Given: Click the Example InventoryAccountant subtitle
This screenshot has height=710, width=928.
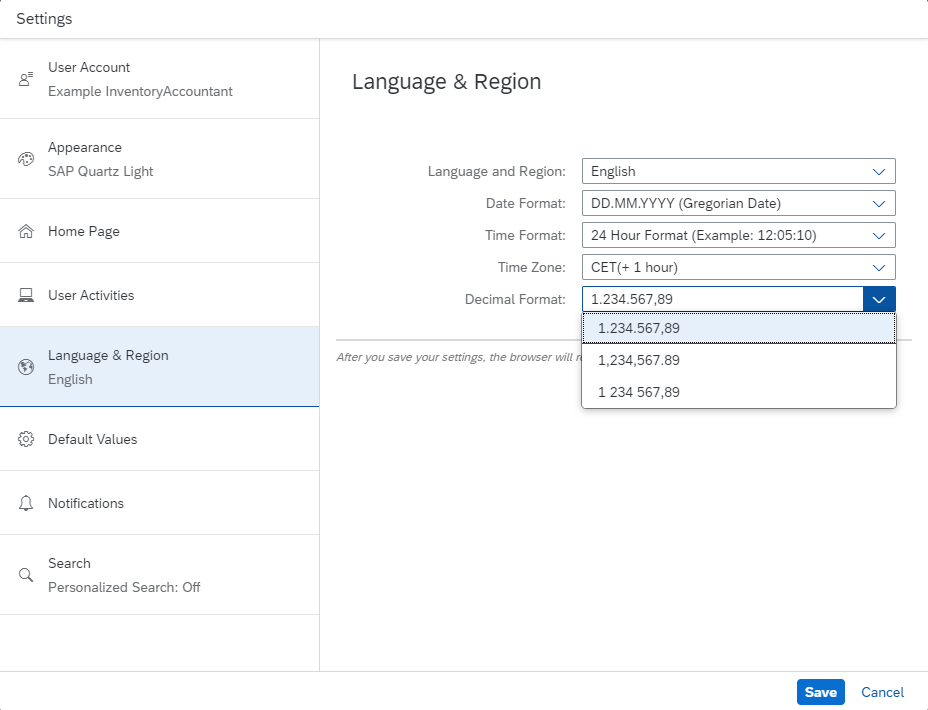Looking at the screenshot, I should tap(140, 92).
